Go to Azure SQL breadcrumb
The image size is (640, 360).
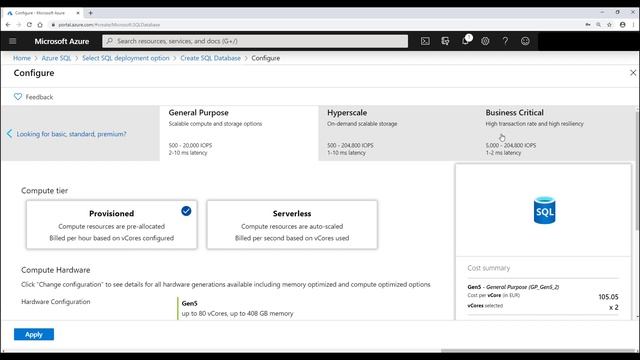click(x=56, y=58)
